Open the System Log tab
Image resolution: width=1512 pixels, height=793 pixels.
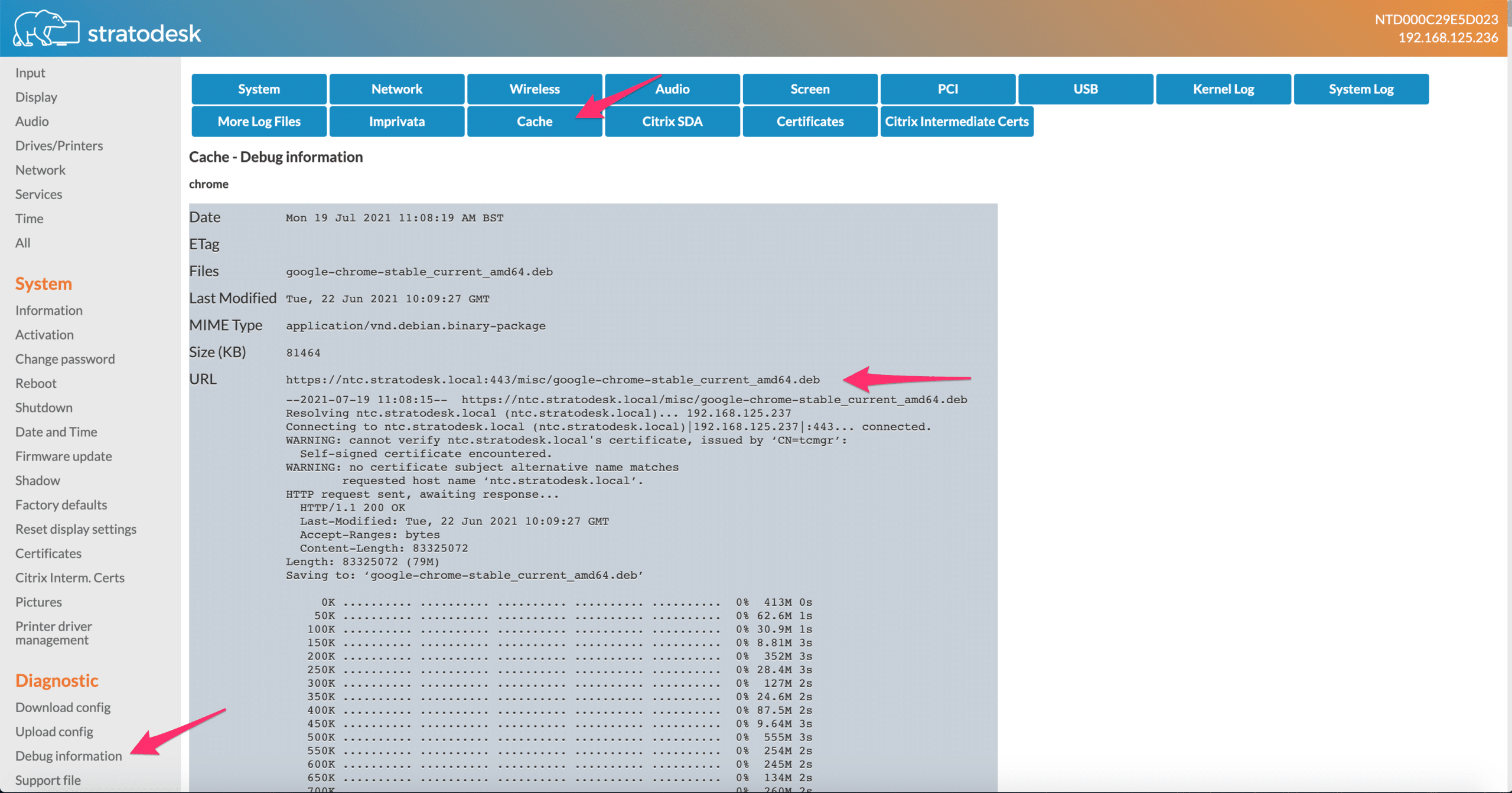[1361, 89]
